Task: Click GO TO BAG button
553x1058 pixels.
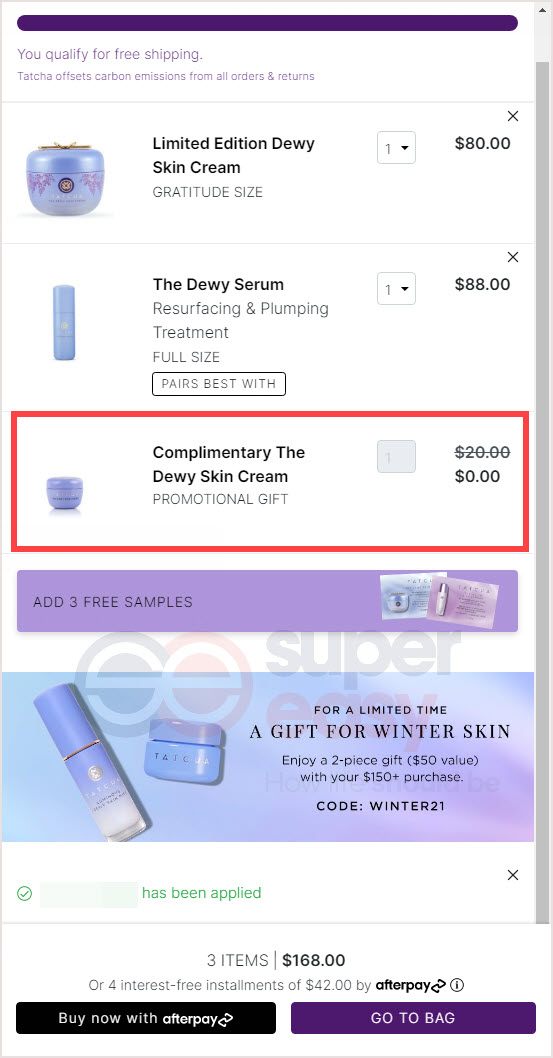Action: 413,1018
